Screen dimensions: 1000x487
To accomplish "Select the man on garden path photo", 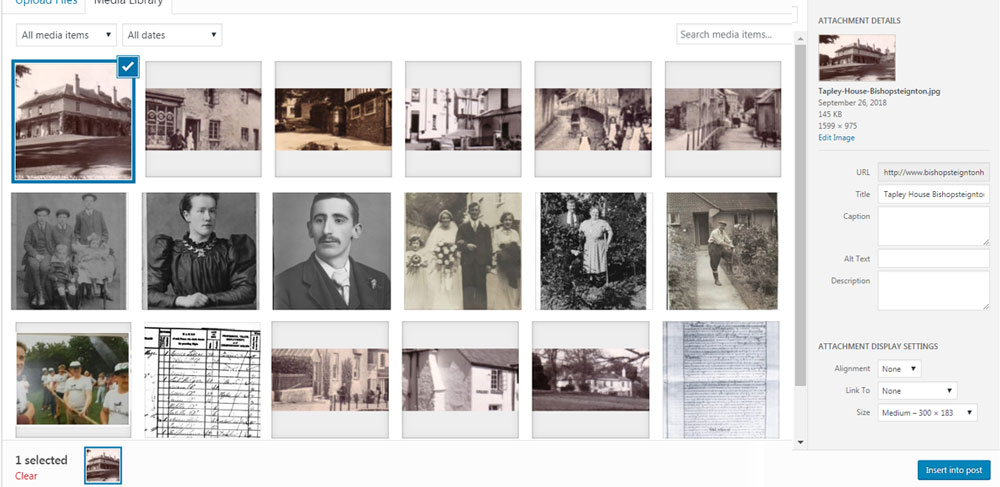I will [722, 251].
